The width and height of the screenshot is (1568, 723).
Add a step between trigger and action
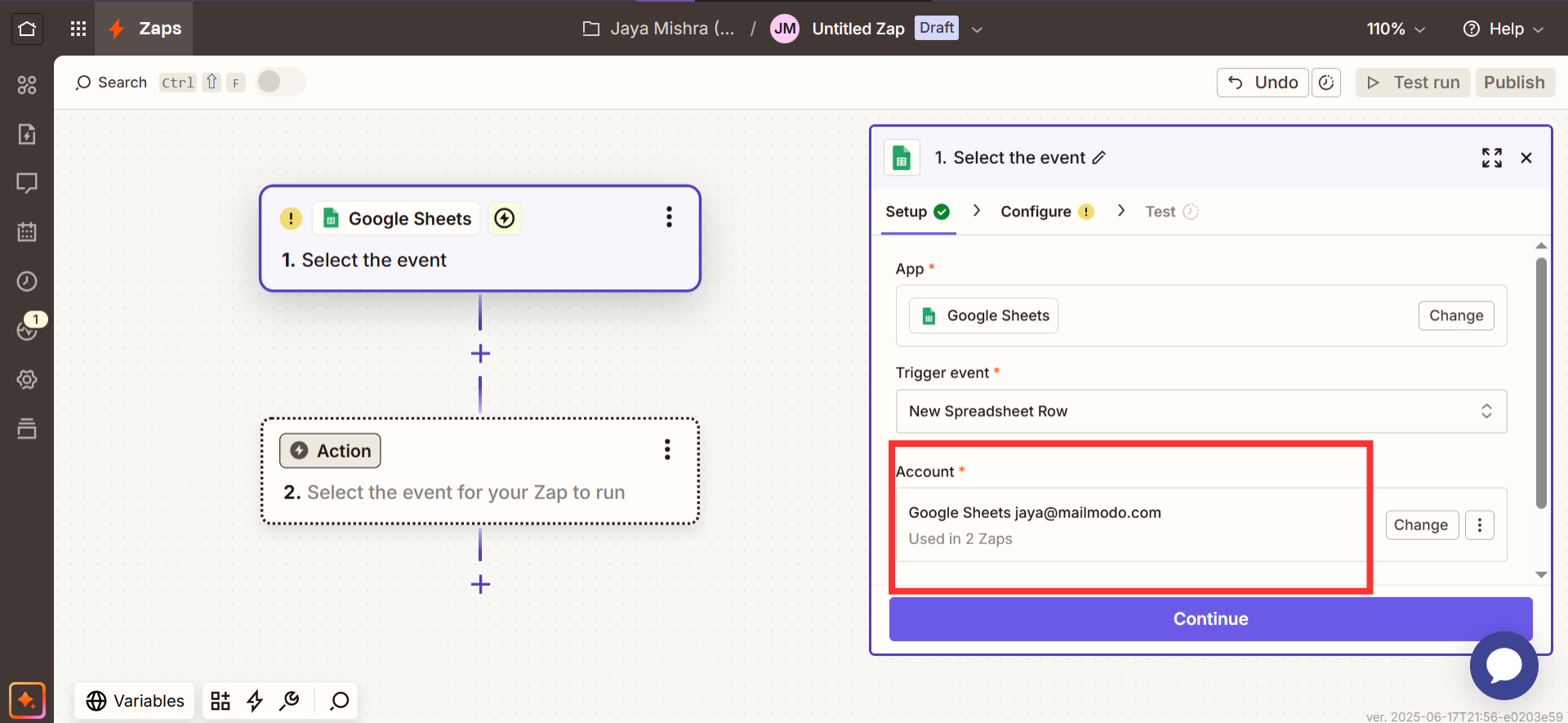tap(480, 354)
